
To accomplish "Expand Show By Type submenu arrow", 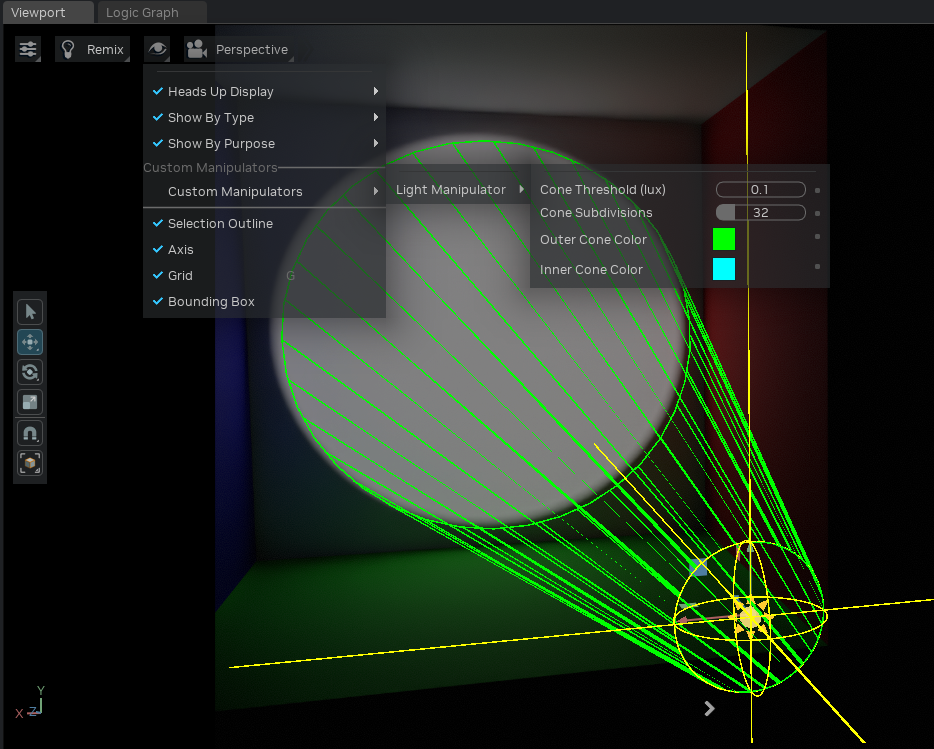I will 376,117.
